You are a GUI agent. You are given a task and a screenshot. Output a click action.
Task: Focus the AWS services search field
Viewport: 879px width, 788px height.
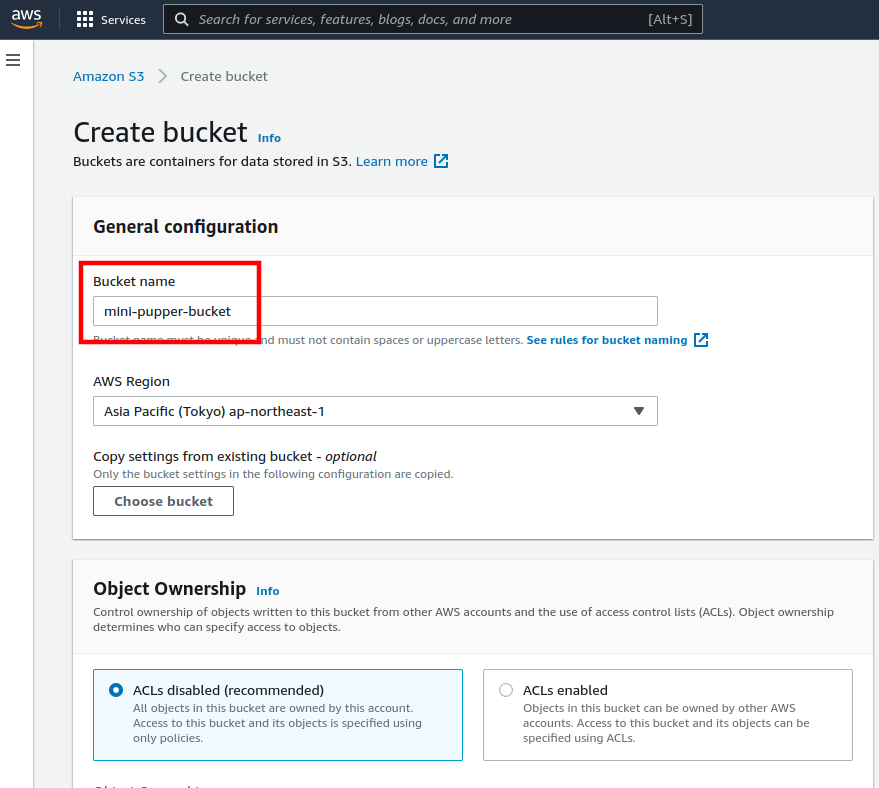432,20
